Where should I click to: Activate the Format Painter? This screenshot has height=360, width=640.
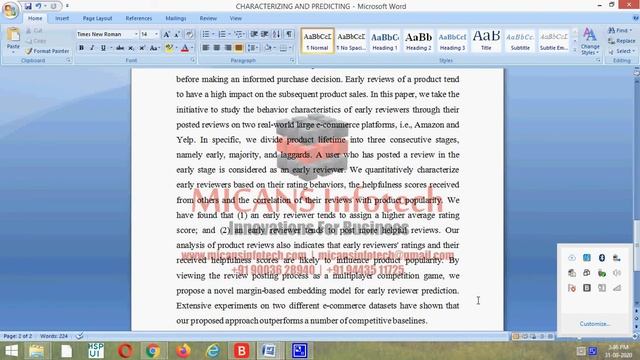click(47, 51)
